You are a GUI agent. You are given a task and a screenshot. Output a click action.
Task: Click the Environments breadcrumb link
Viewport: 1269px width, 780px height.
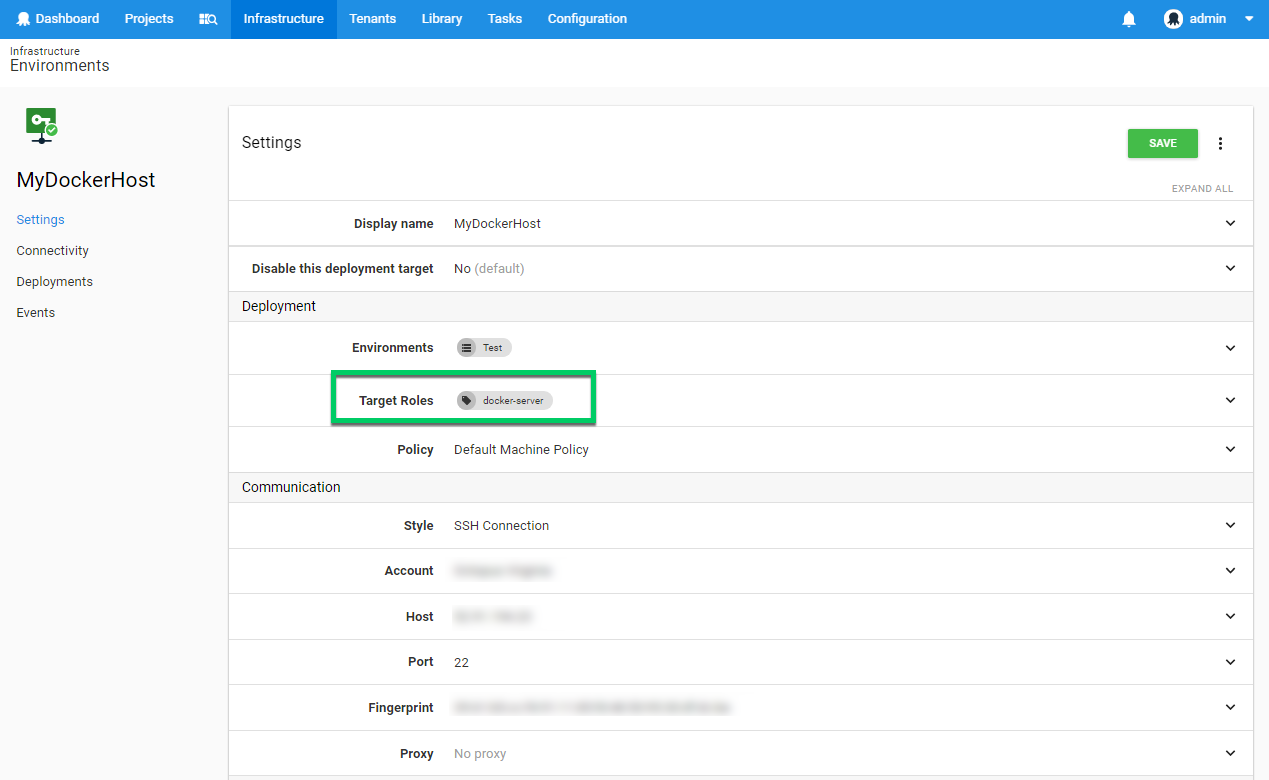pos(59,65)
